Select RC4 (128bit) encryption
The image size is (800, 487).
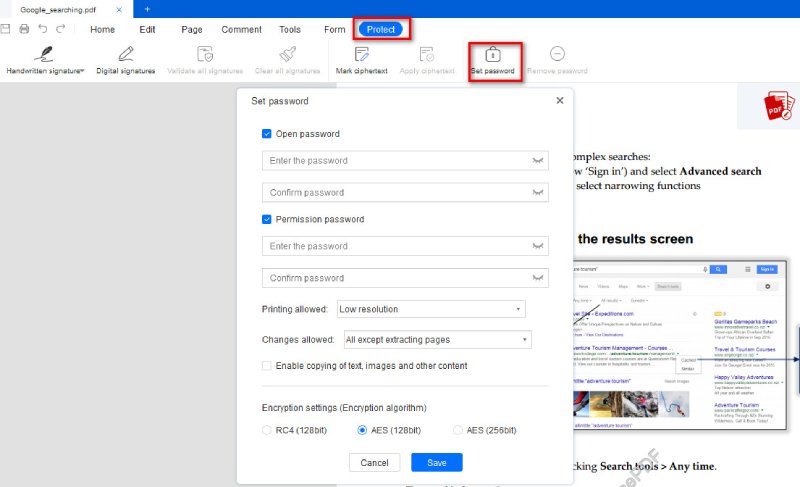click(266, 430)
